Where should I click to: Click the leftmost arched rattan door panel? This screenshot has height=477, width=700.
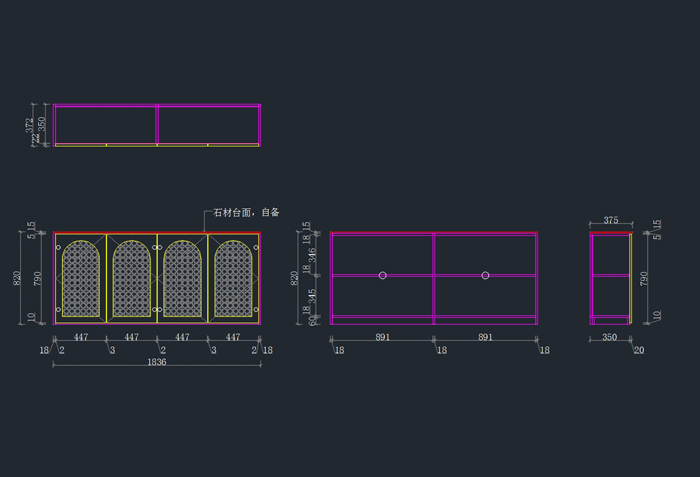tap(81, 278)
